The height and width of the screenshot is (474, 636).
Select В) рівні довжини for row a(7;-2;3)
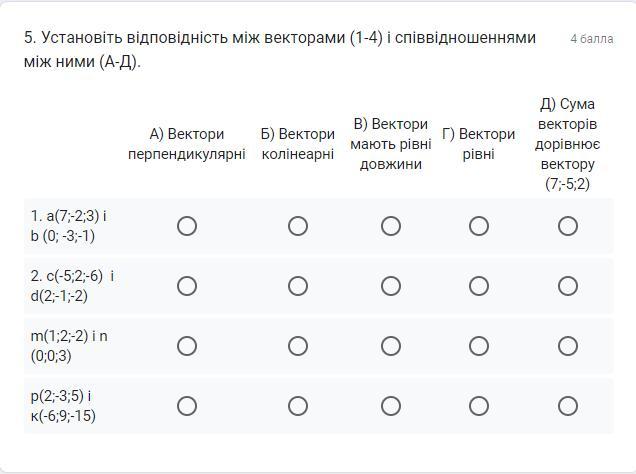point(391,226)
